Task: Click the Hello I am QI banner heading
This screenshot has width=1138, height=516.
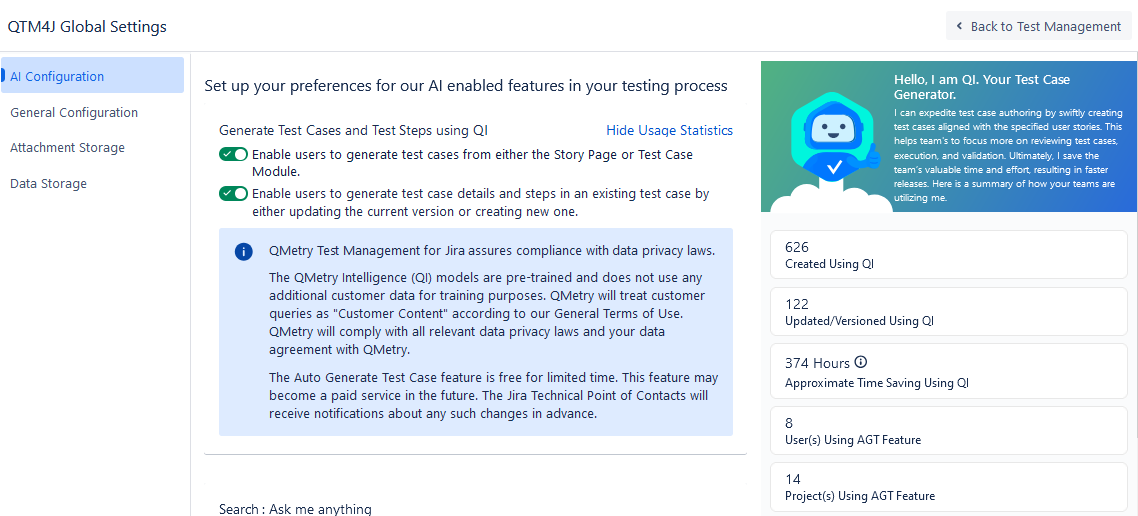Action: point(981,87)
